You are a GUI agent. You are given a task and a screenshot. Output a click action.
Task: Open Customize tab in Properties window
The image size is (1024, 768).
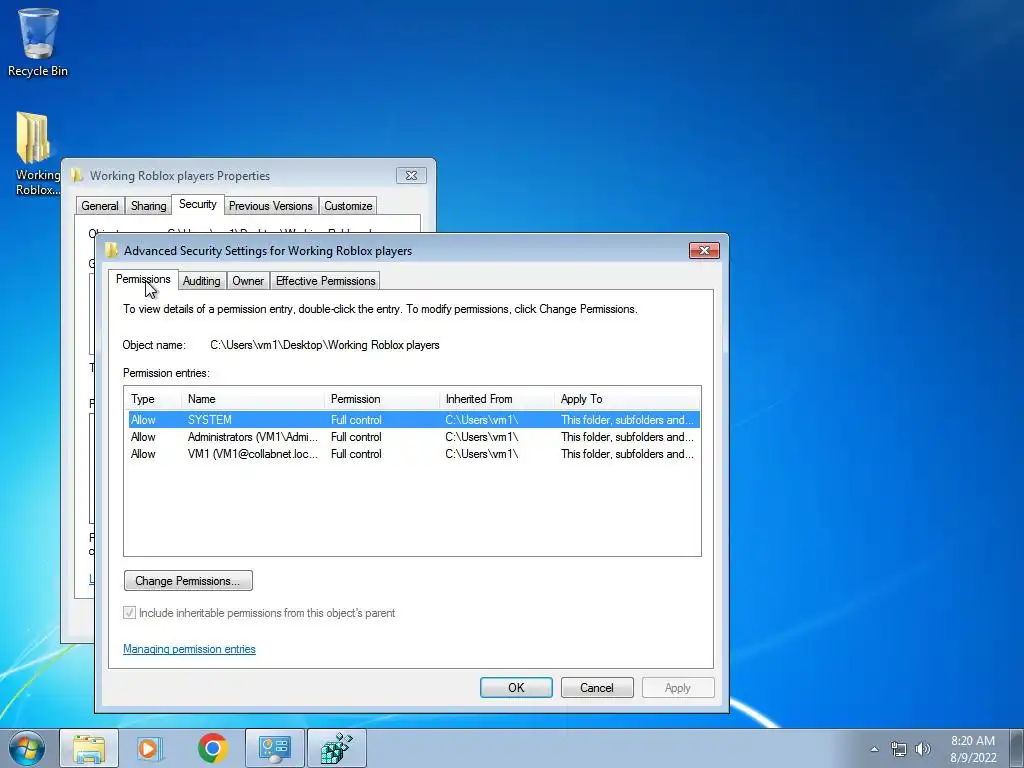pos(348,206)
